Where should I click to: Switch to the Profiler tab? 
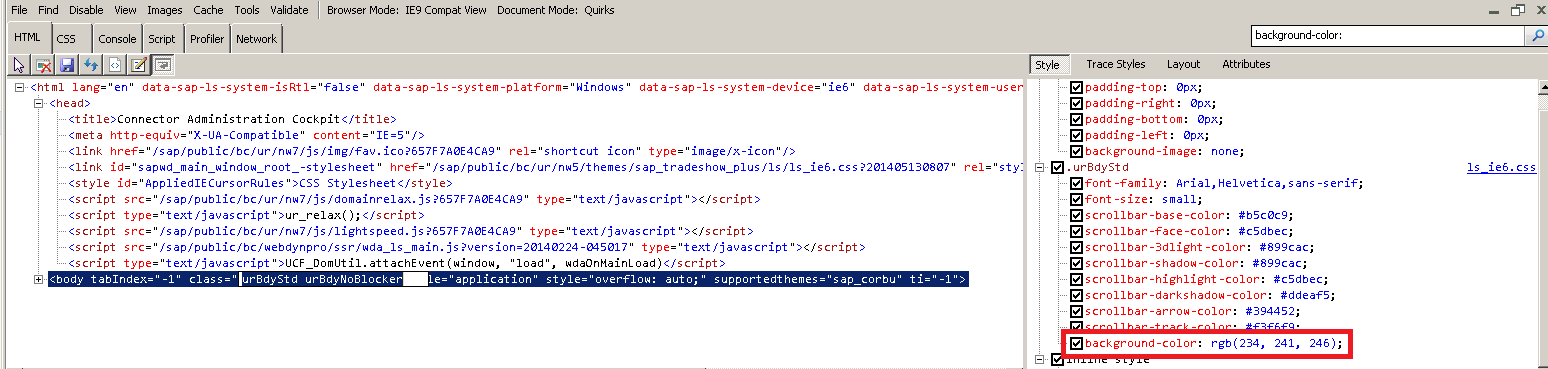click(207, 39)
